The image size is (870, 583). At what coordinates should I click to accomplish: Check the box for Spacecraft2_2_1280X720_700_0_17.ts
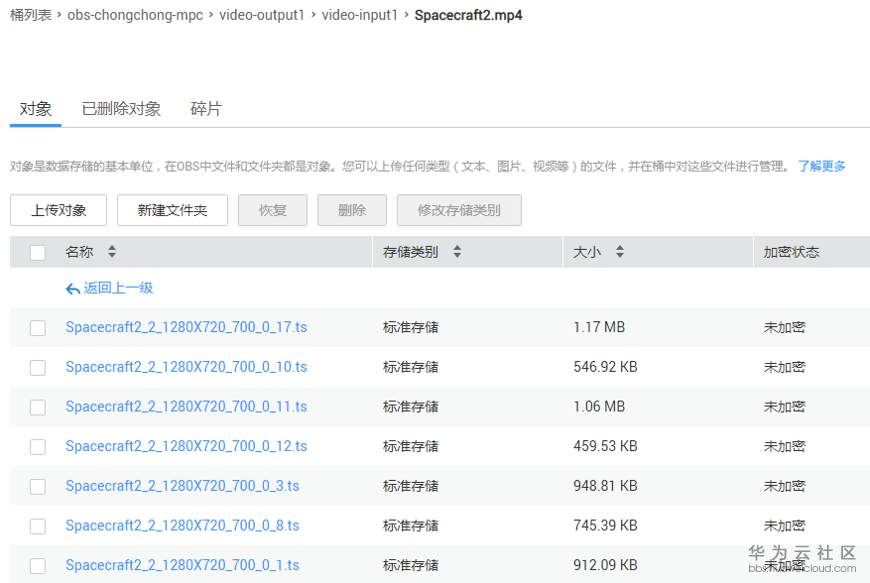pos(37,327)
